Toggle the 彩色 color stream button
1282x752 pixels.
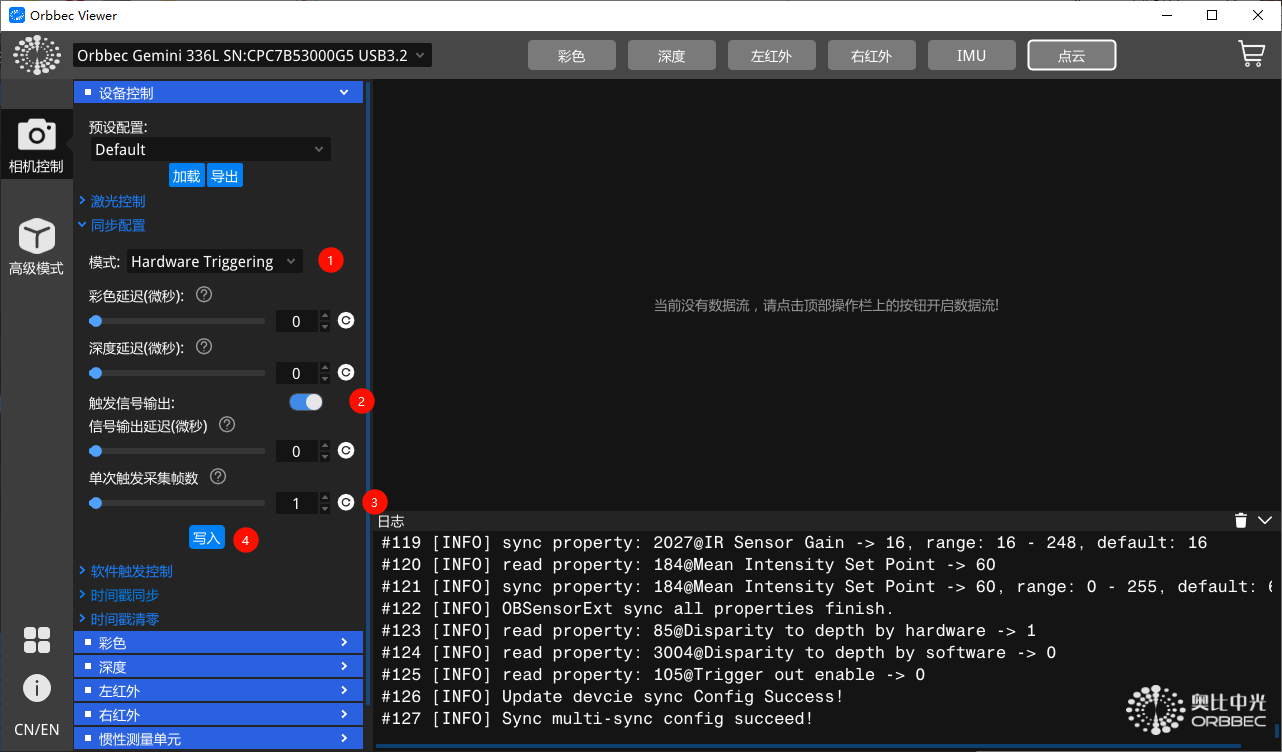coord(571,56)
